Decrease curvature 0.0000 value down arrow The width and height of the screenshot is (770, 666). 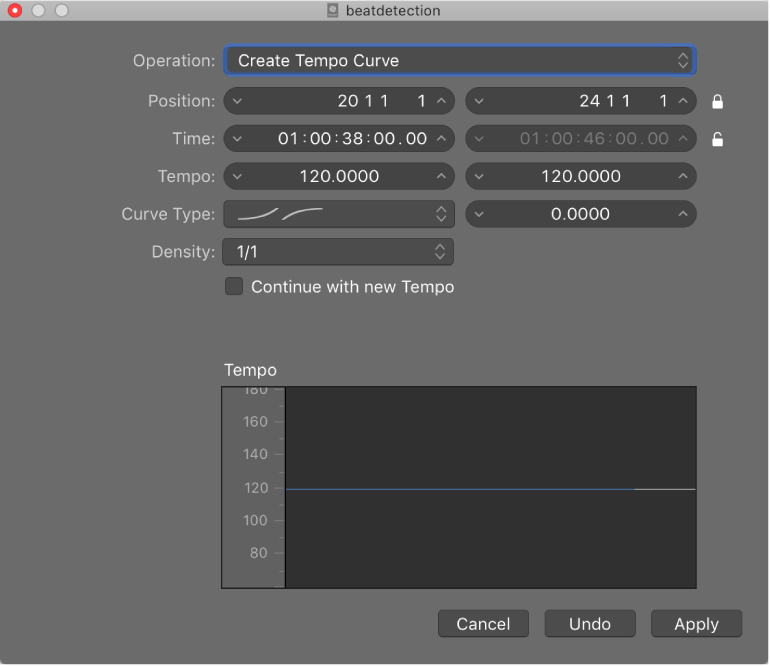click(x=479, y=214)
